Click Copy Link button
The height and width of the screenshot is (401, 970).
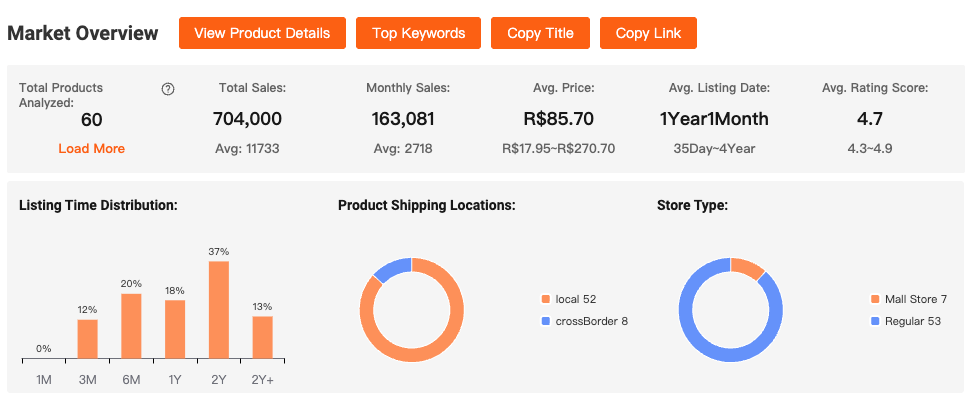pos(648,33)
